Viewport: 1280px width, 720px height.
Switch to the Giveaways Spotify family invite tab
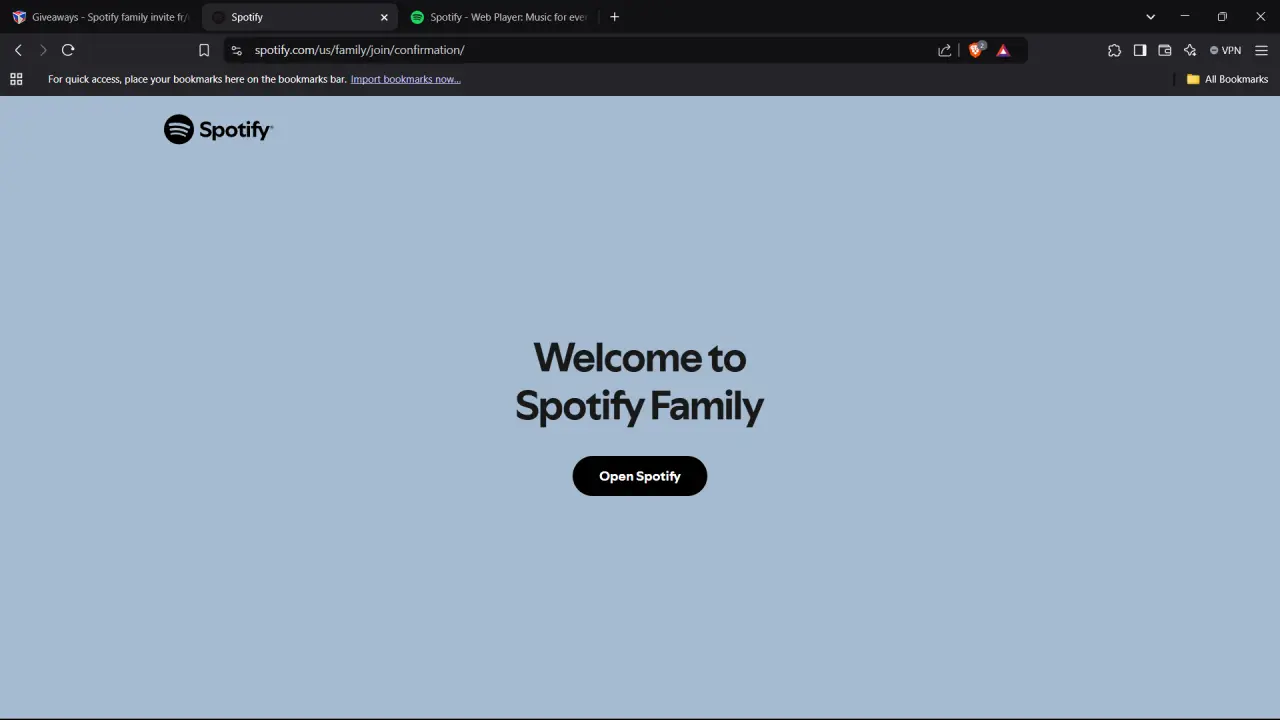click(x=100, y=17)
